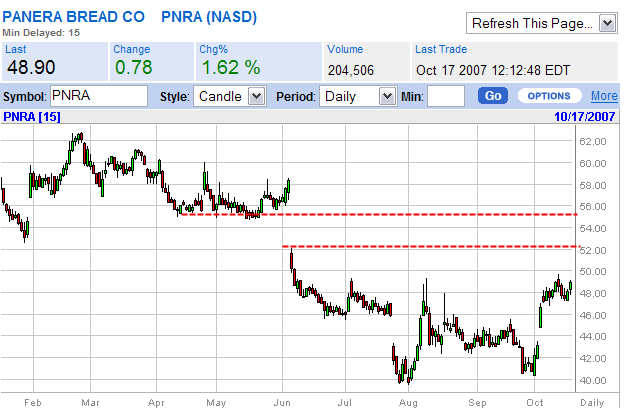Click the May month axis label
The width and height of the screenshot is (625, 408).
point(216,403)
